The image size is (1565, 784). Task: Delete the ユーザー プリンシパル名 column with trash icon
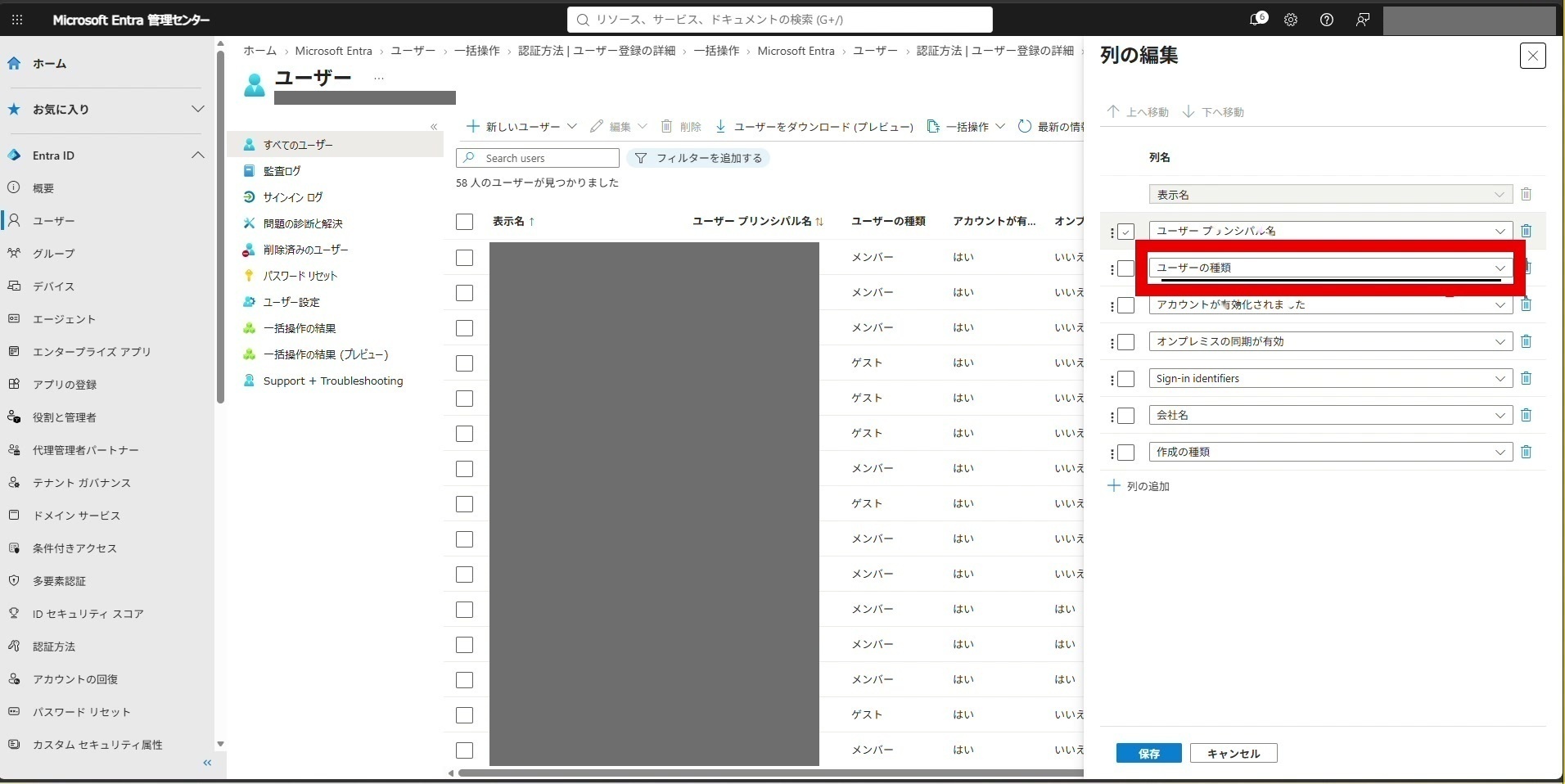coord(1526,231)
